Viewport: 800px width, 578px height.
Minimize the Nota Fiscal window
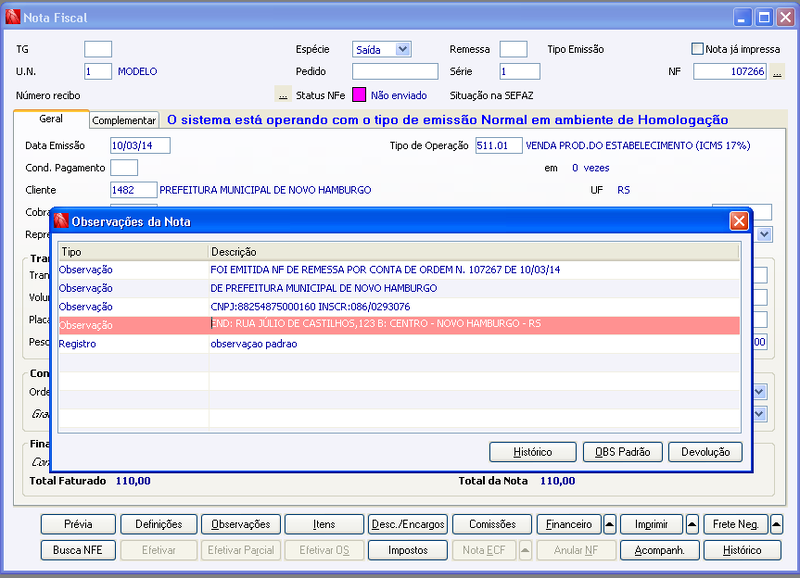coord(742,18)
